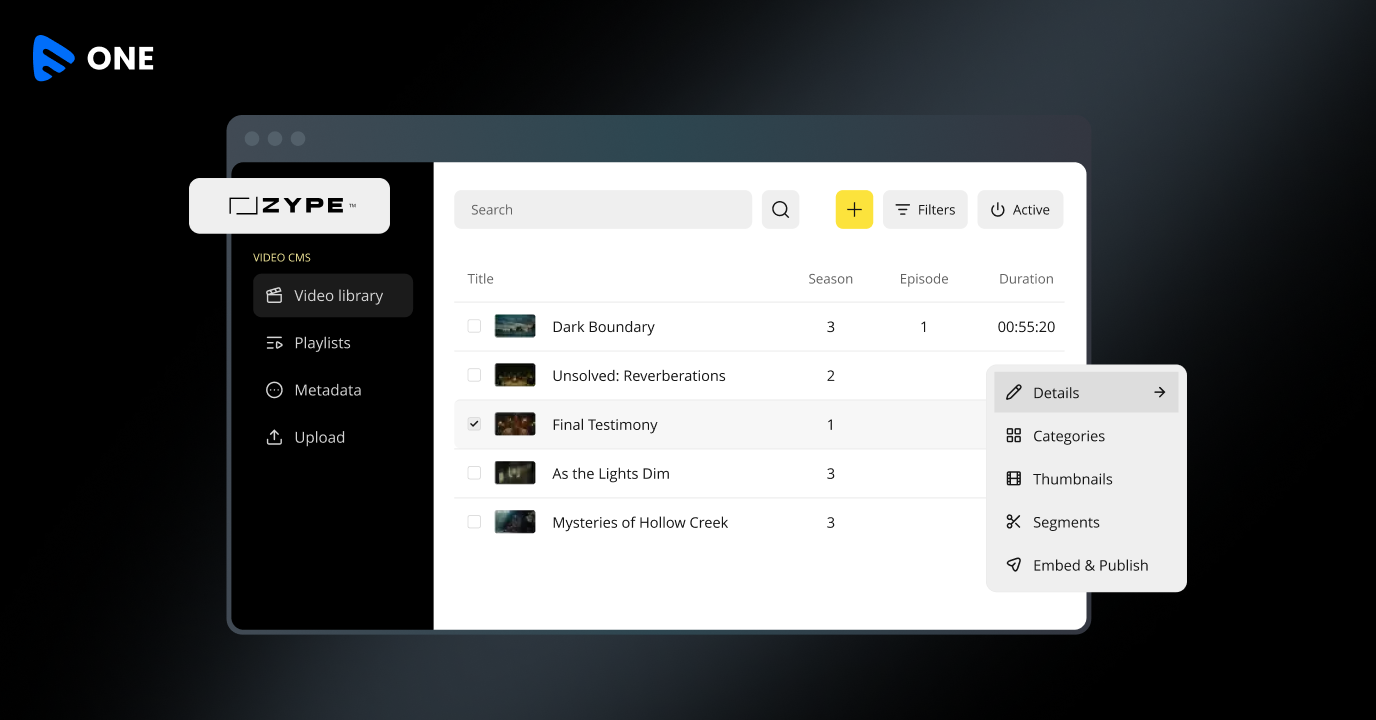Click the Video library clapperboard icon
Viewport: 1376px width, 720px height.
click(x=274, y=296)
